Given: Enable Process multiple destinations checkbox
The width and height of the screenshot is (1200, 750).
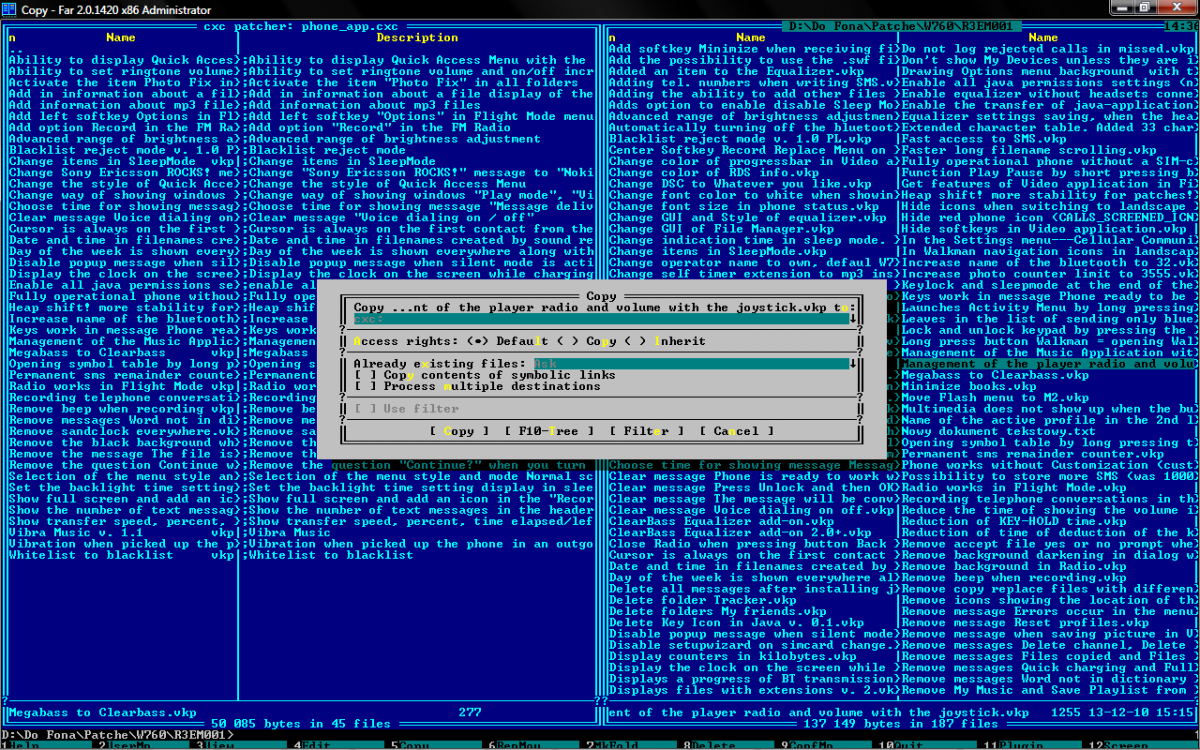Looking at the screenshot, I should coord(477,386).
